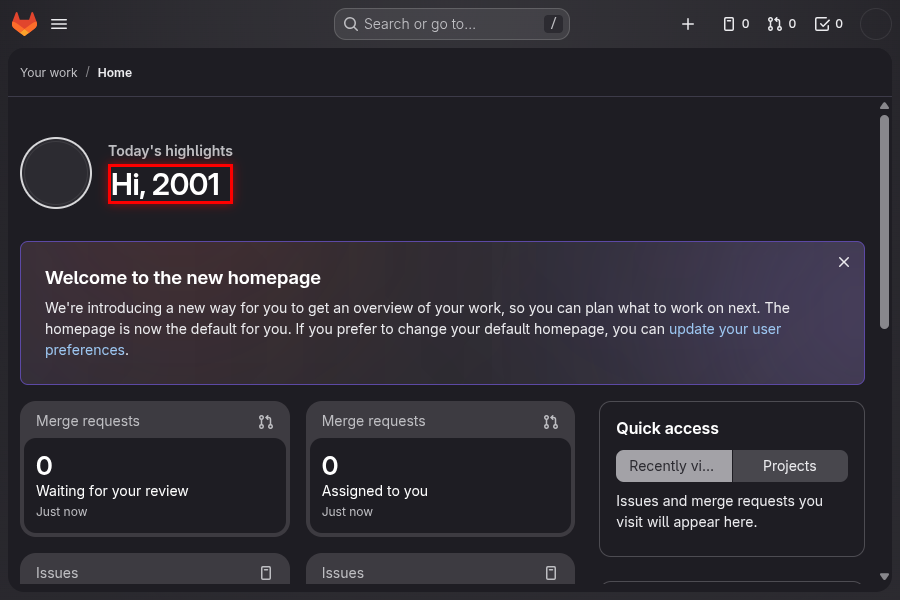Click merge request icon on review card

point(265,422)
